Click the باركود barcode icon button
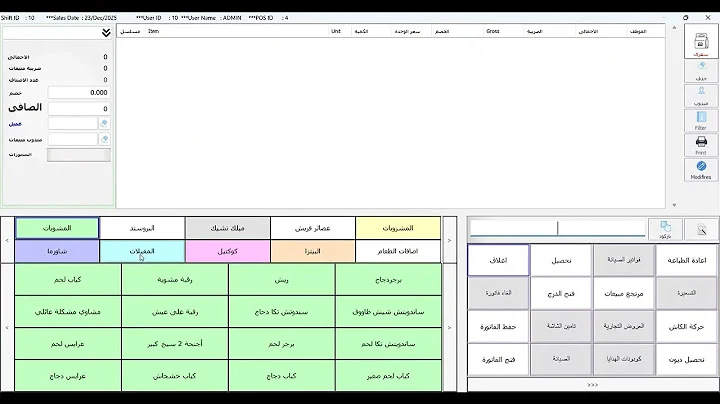720x404 pixels. (x=665, y=229)
